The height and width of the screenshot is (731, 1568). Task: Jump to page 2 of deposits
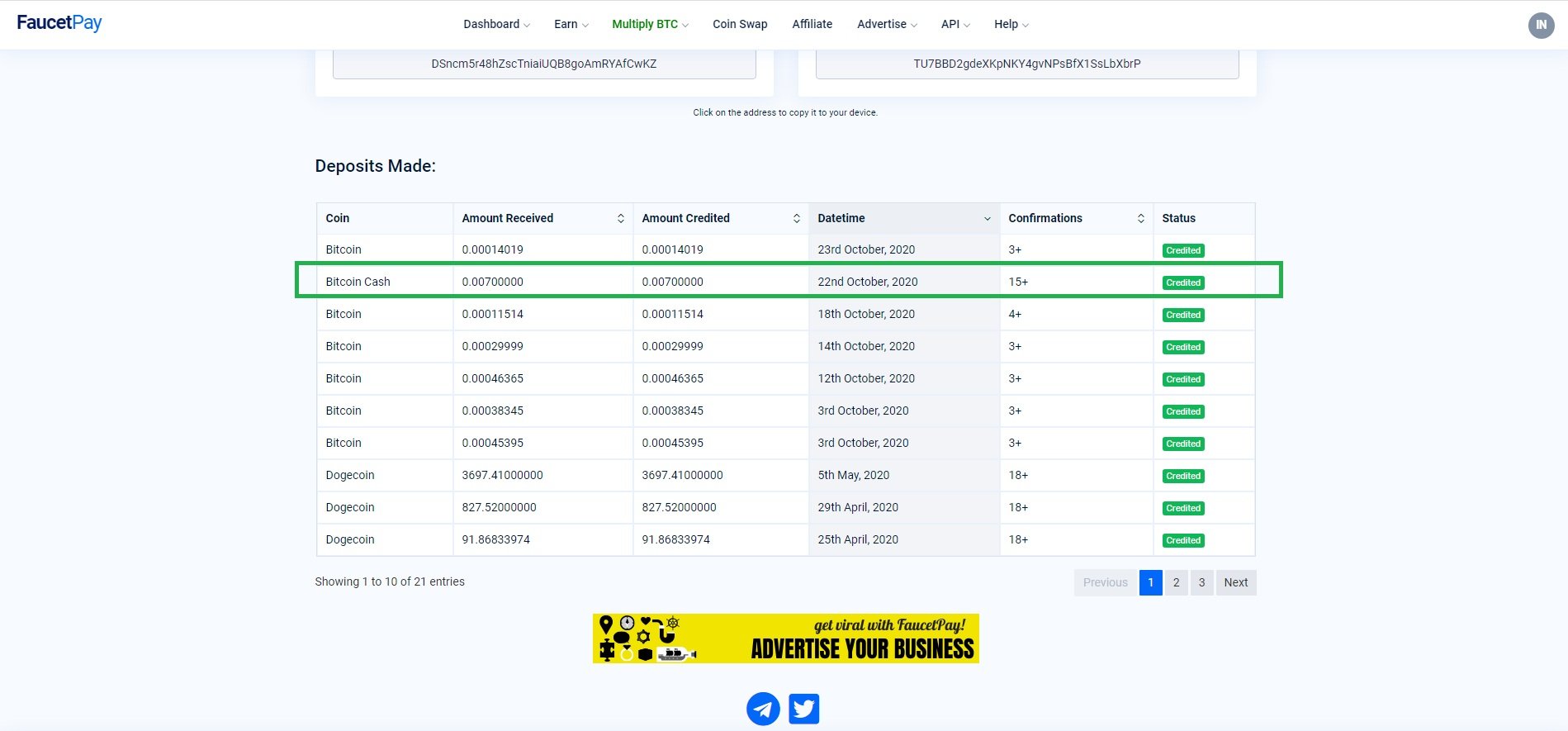[1176, 582]
